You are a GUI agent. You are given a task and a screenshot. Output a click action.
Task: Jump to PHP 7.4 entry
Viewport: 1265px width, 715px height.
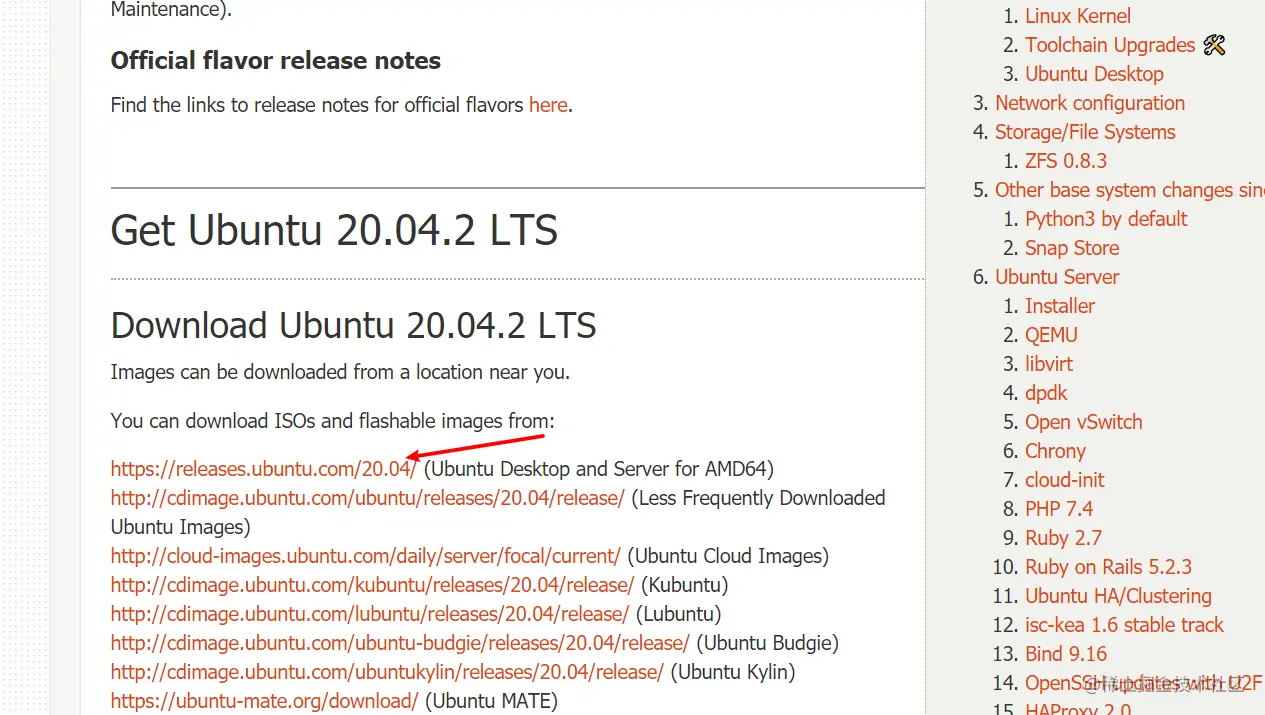pyautogui.click(x=1059, y=509)
